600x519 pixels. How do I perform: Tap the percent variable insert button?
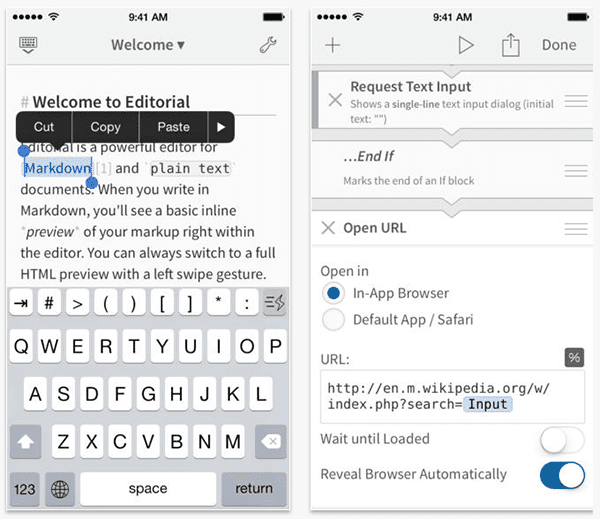(574, 358)
